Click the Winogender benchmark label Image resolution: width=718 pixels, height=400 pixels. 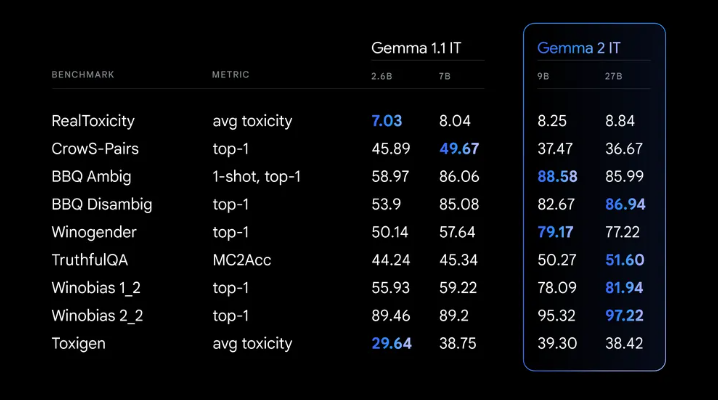tap(93, 232)
